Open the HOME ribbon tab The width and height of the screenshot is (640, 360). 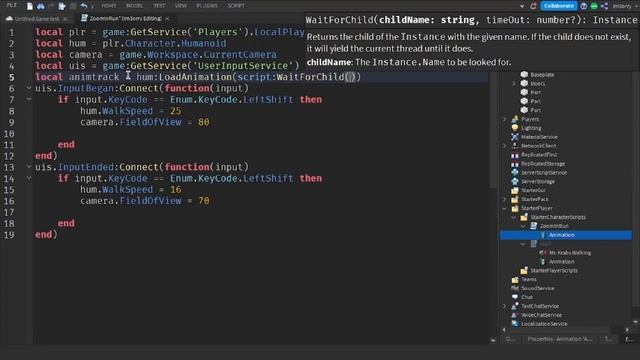point(109,6)
